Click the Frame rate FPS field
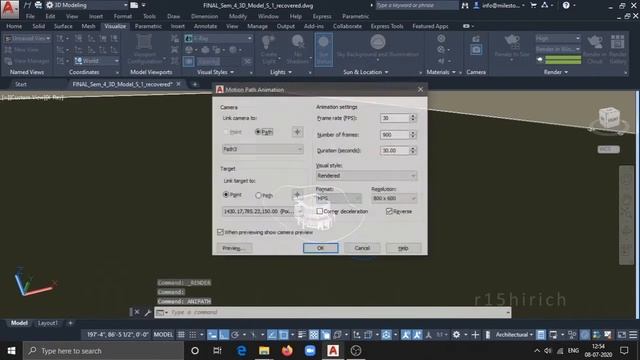Image resolution: width=640 pixels, height=360 pixels. tap(394, 118)
